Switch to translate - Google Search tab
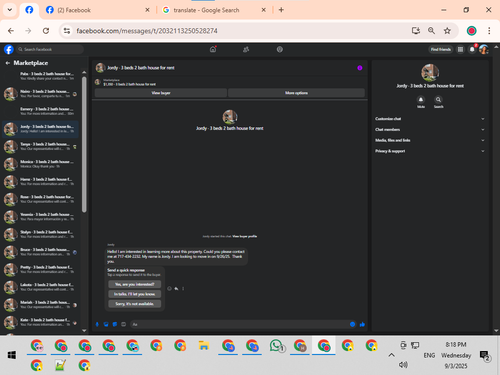This screenshot has width=500, height=375. pyautogui.click(x=214, y=10)
